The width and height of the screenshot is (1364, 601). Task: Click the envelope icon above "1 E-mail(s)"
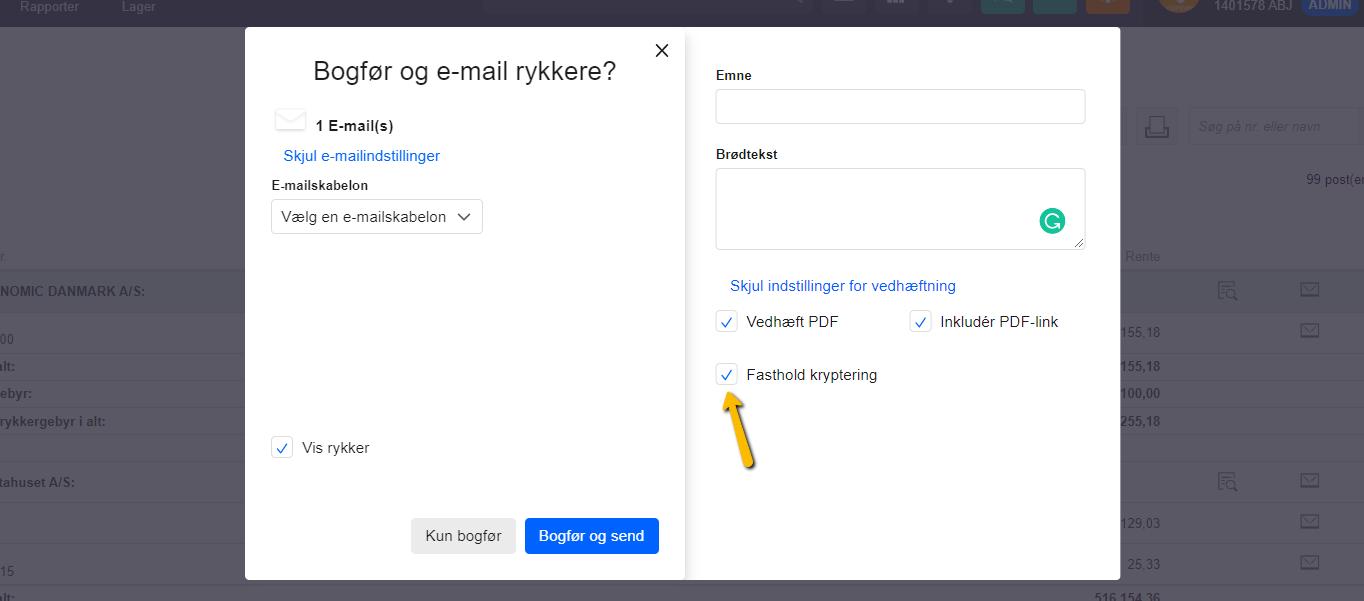point(290,119)
